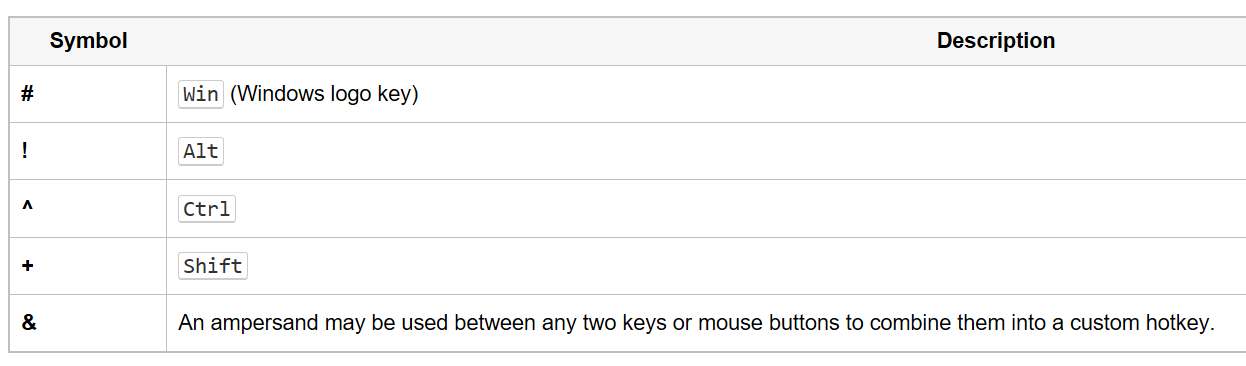Select the & symbol cell
1246x366 pixels.
click(88, 323)
